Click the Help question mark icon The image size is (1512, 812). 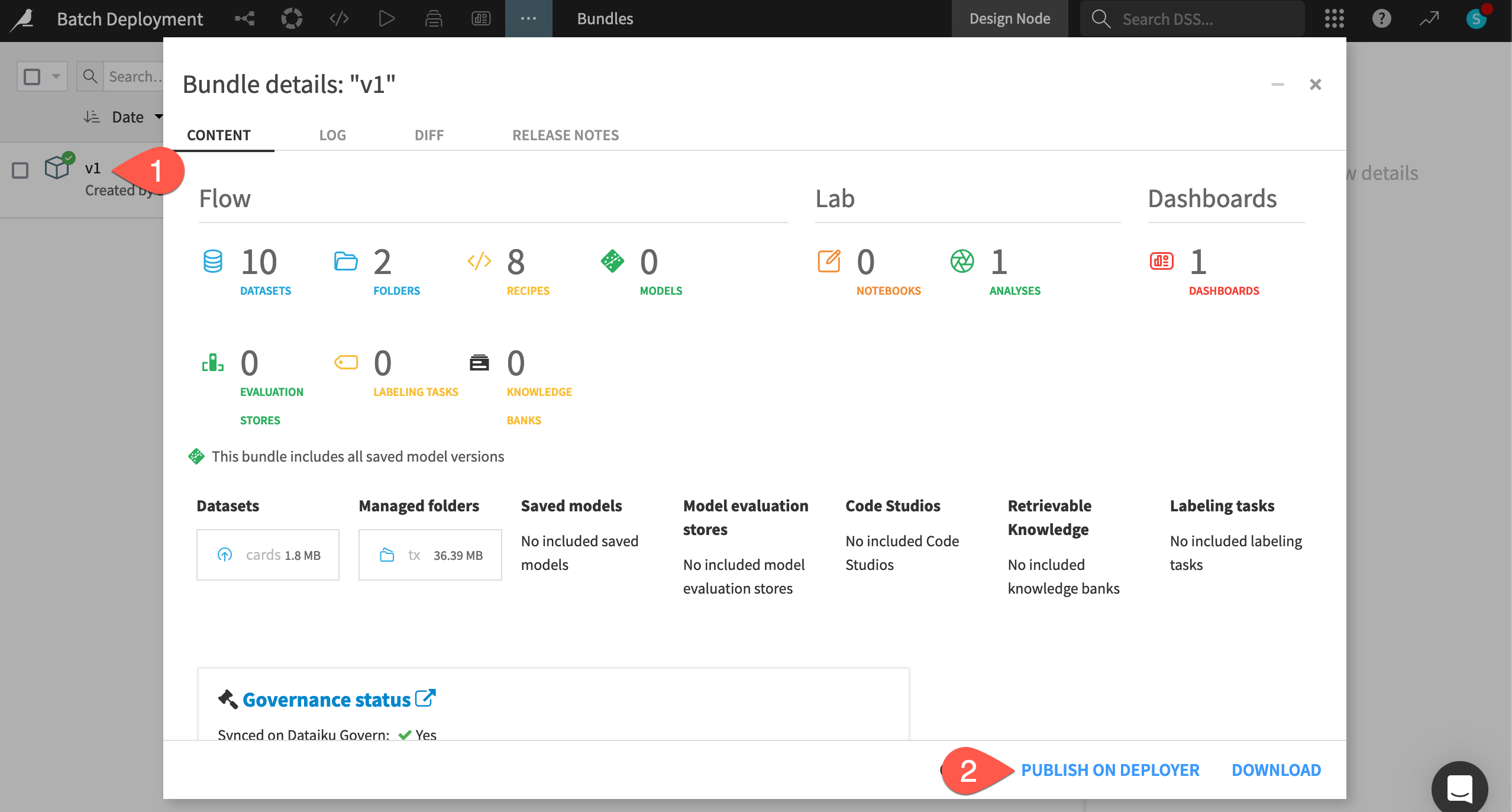[1381, 19]
